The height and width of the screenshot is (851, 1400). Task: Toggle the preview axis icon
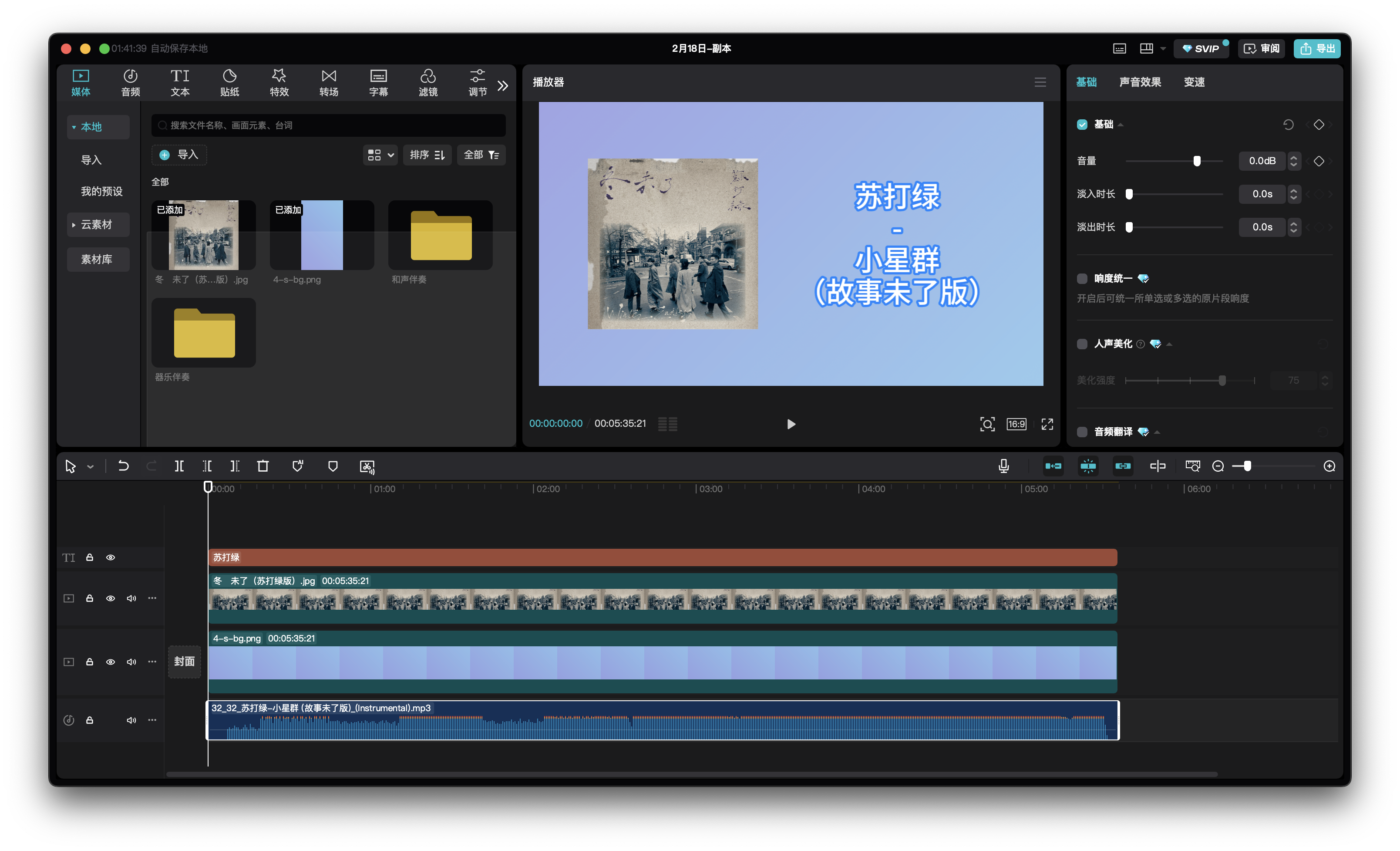1158,466
